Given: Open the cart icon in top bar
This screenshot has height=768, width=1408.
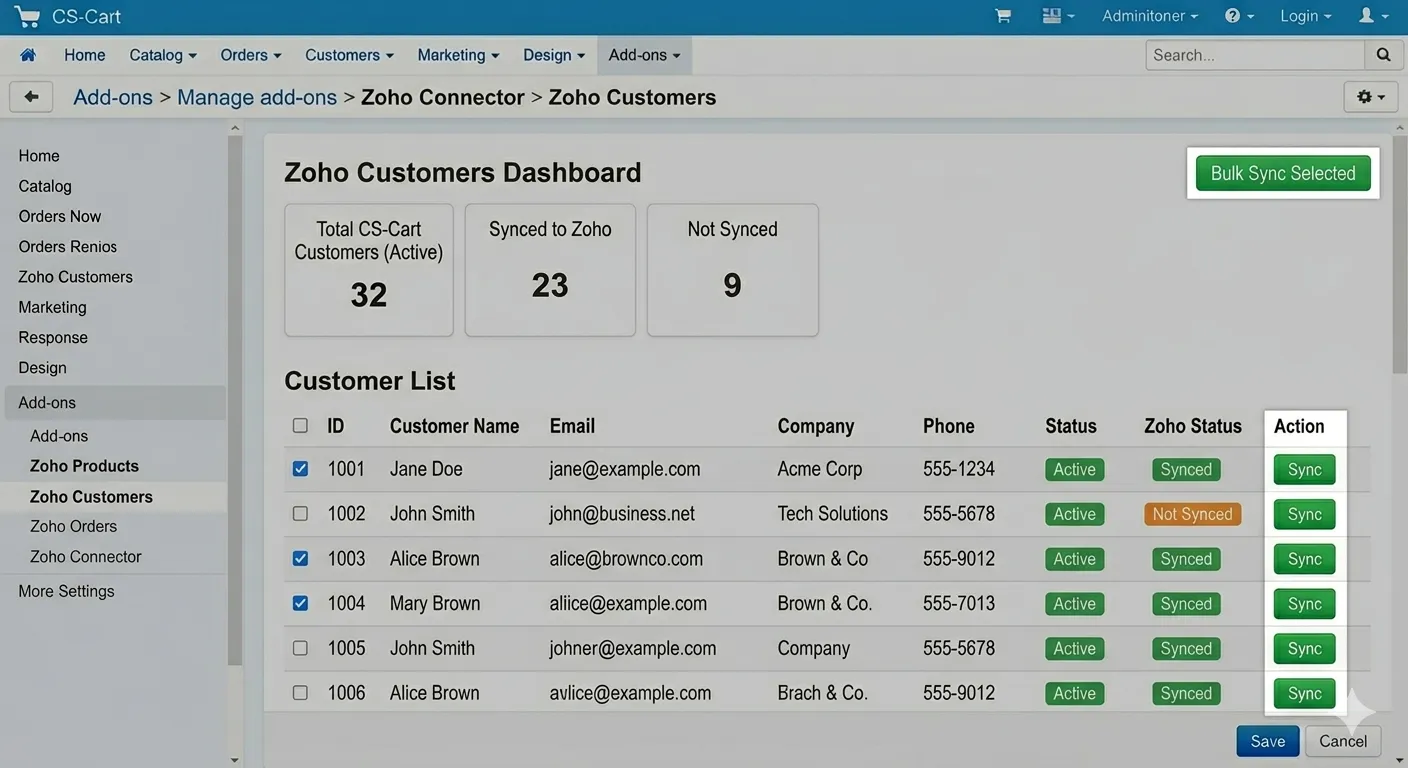Looking at the screenshot, I should tap(1003, 16).
